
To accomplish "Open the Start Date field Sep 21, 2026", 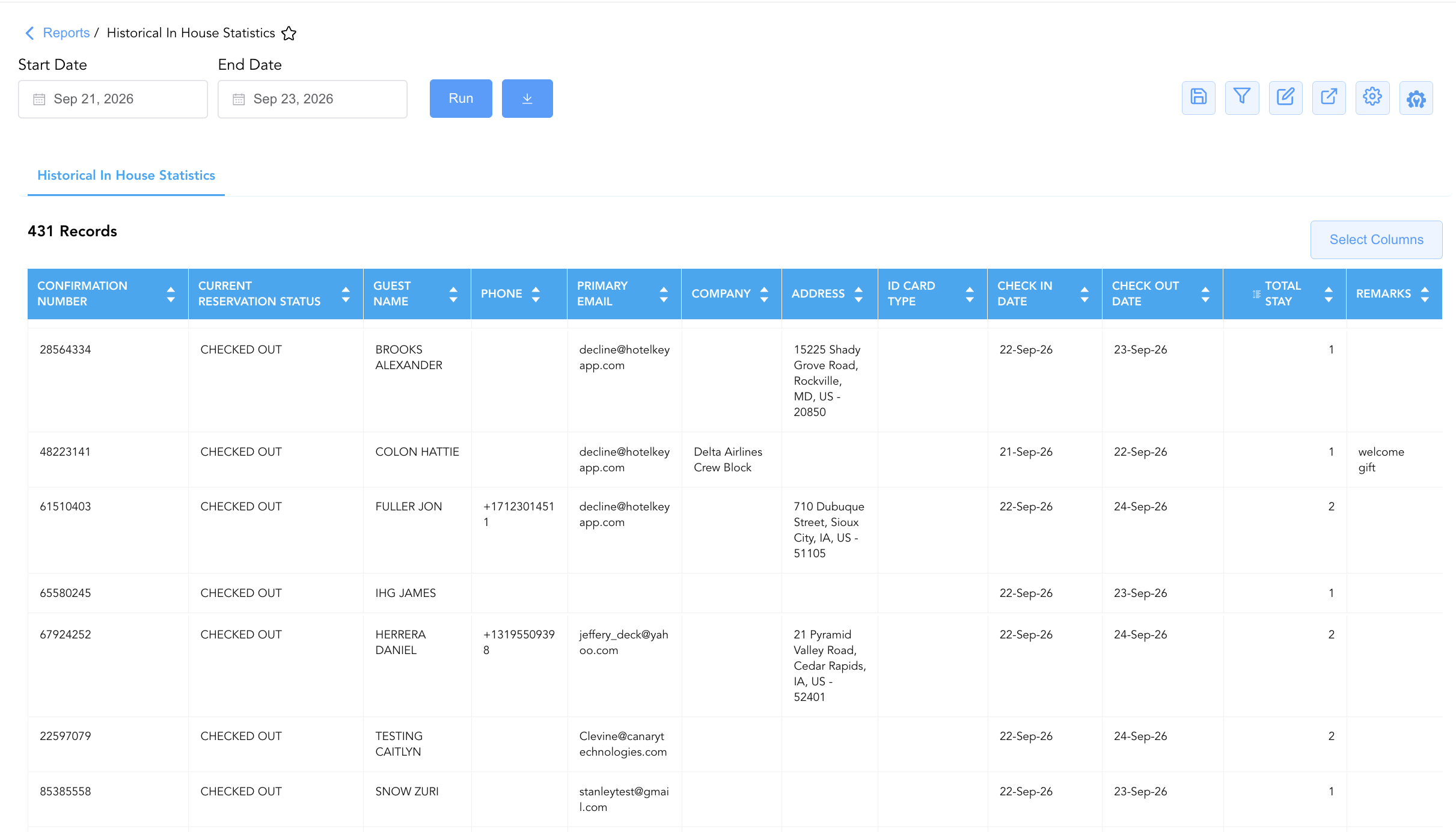I will 113,99.
